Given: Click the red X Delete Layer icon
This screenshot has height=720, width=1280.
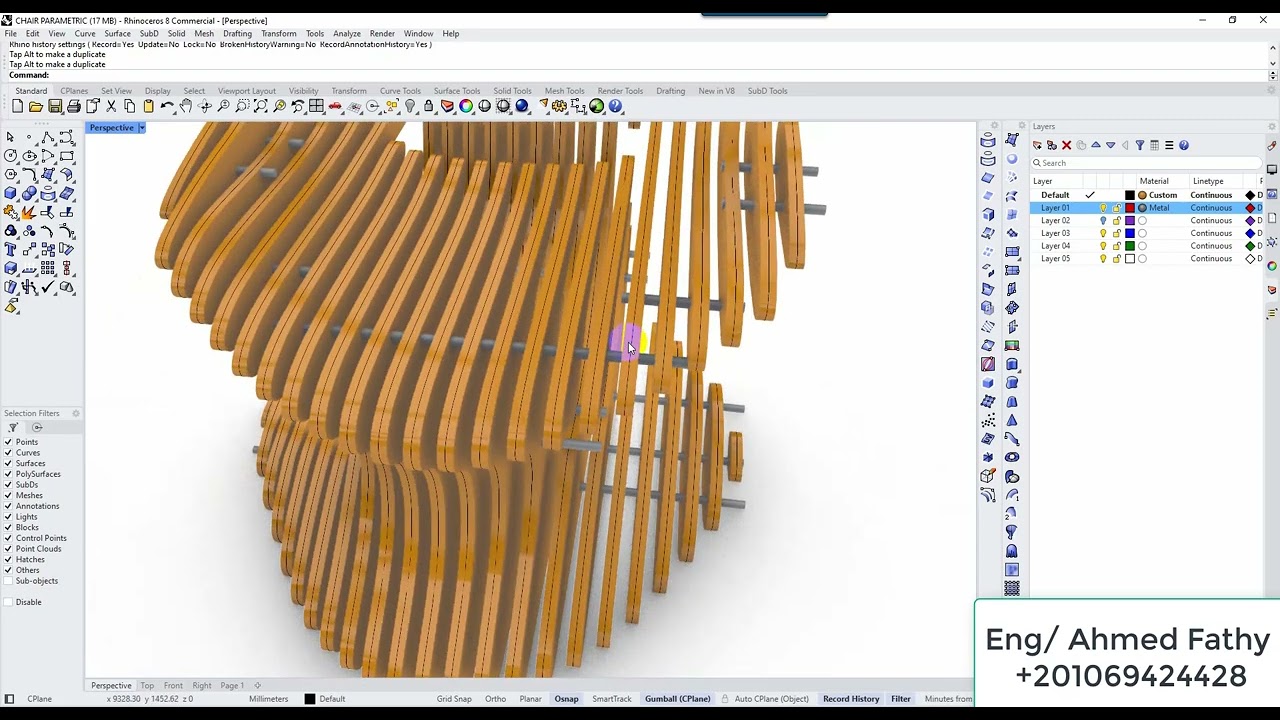Looking at the screenshot, I should pyautogui.click(x=1066, y=145).
